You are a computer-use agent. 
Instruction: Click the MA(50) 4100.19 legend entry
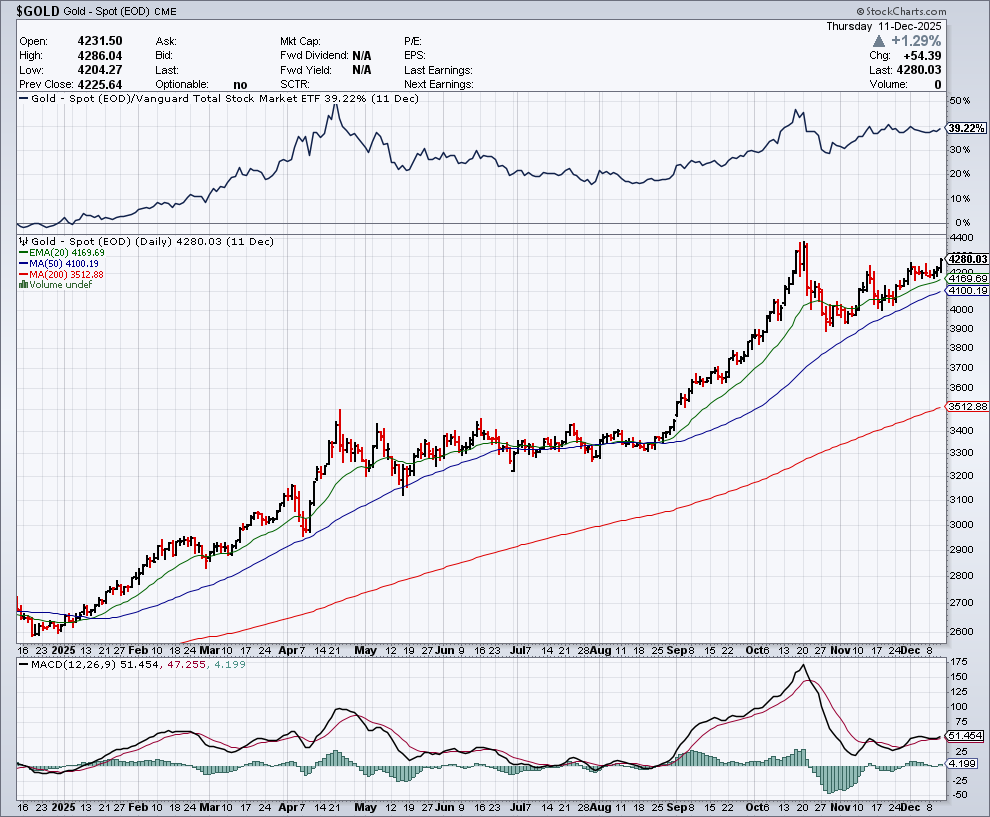point(58,263)
